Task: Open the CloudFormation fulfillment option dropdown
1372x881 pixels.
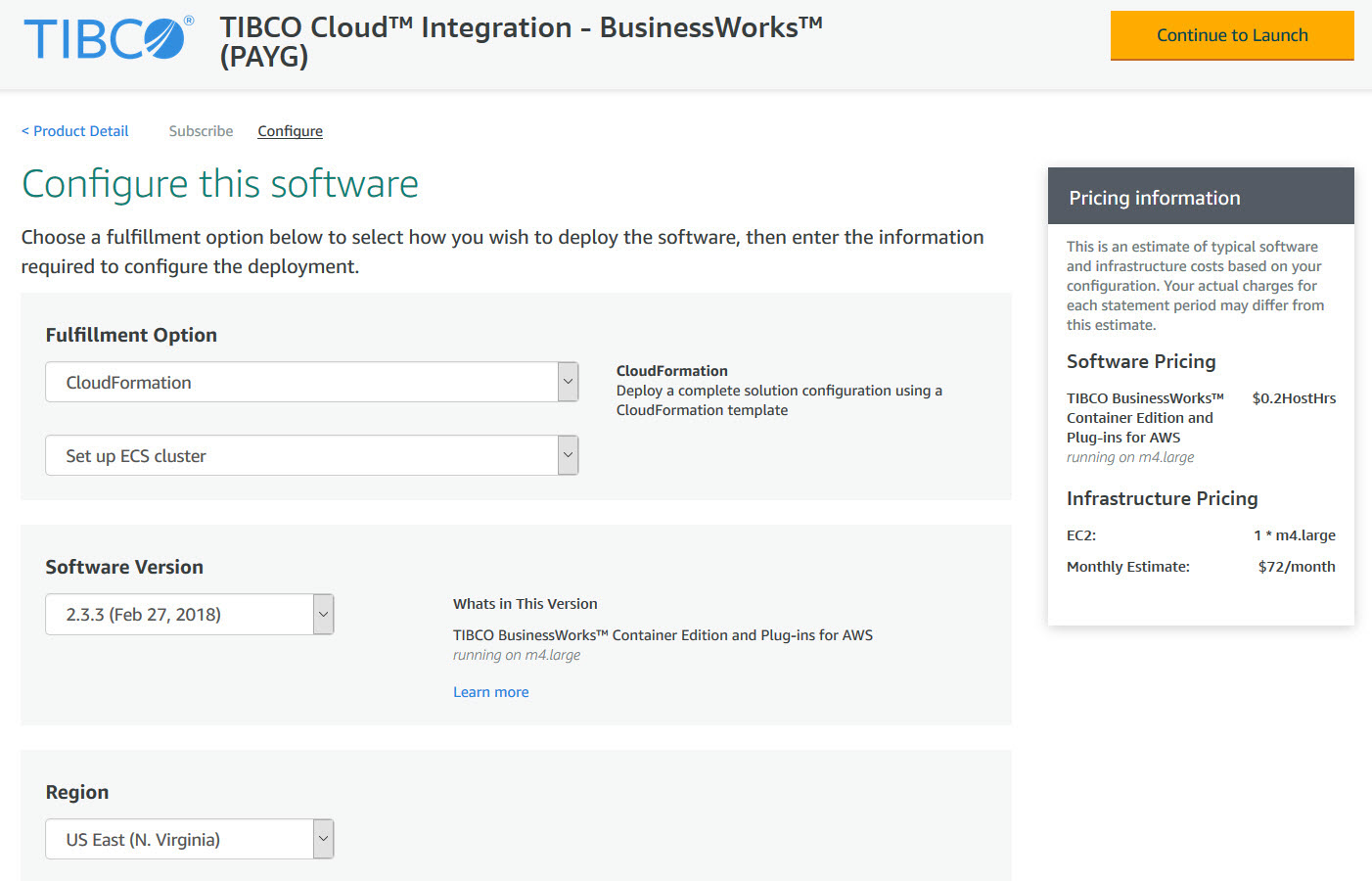Action: point(311,382)
